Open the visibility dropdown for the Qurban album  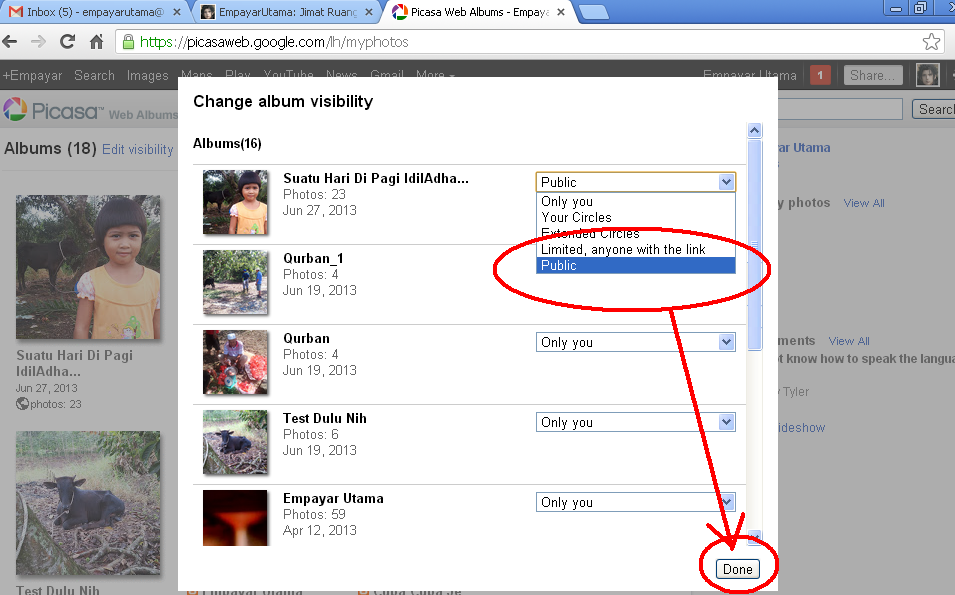pos(636,342)
